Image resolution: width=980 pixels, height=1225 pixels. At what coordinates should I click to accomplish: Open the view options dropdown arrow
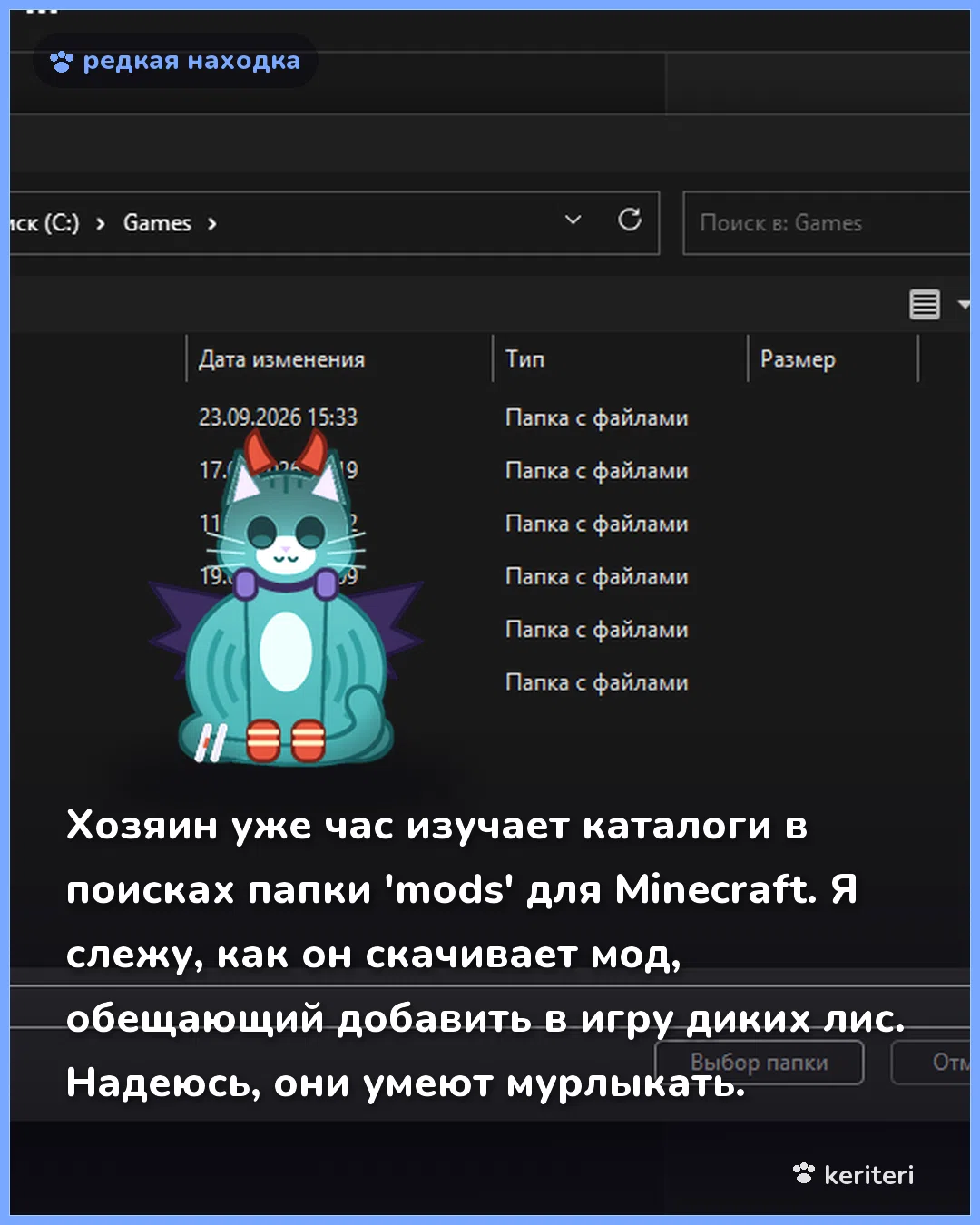(x=964, y=305)
